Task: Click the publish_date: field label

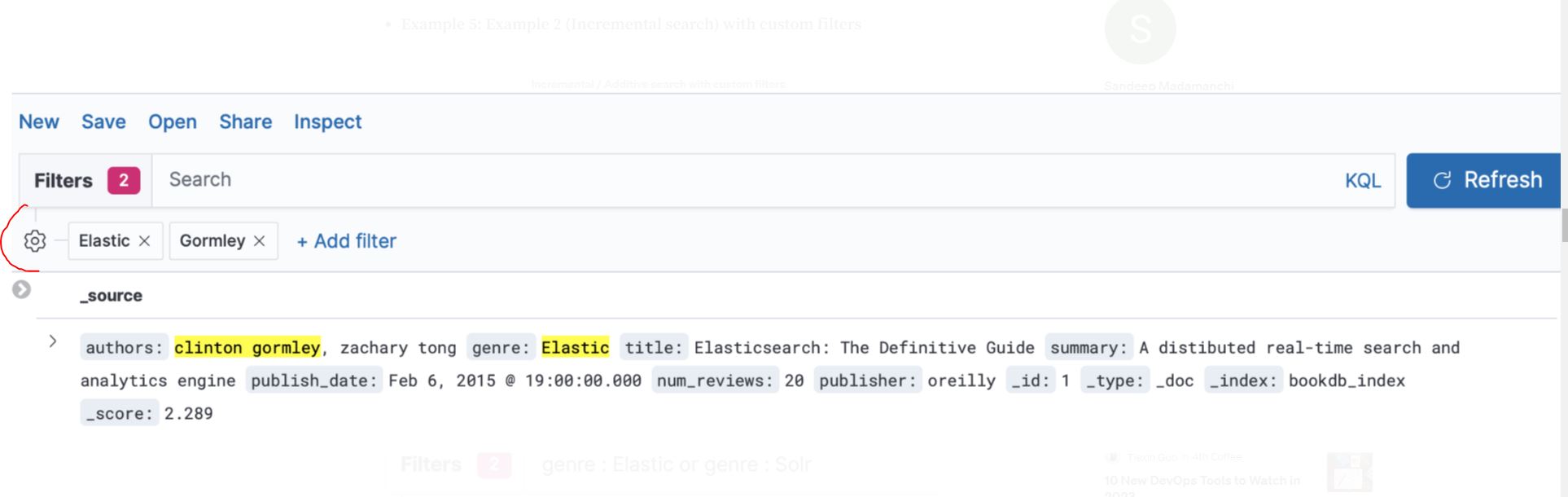Action: (314, 380)
